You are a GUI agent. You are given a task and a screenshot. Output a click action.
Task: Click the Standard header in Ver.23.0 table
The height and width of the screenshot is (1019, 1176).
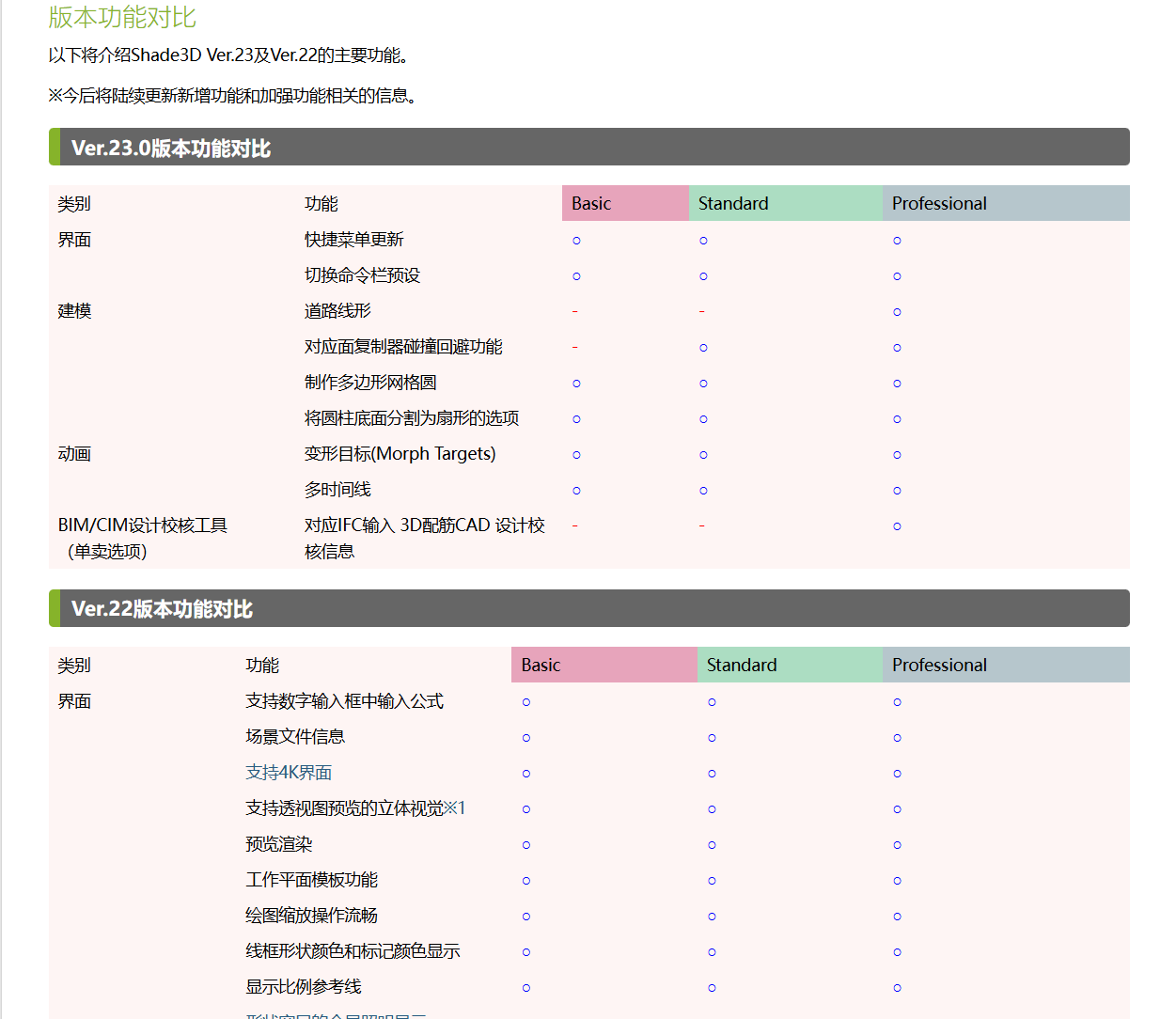point(786,203)
